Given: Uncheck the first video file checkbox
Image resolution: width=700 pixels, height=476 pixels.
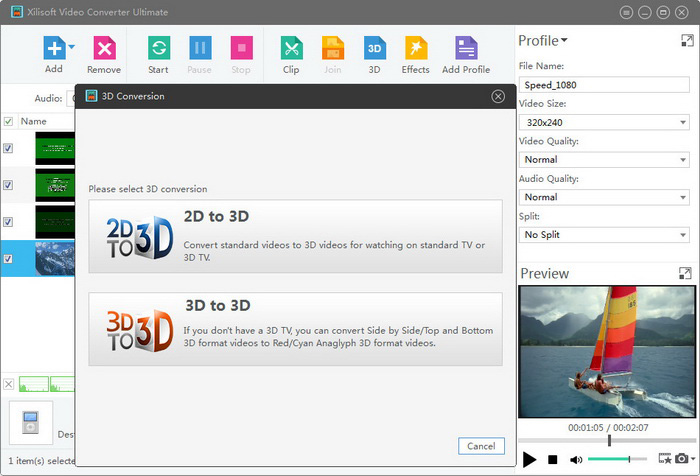Looking at the screenshot, I should pos(8,148).
